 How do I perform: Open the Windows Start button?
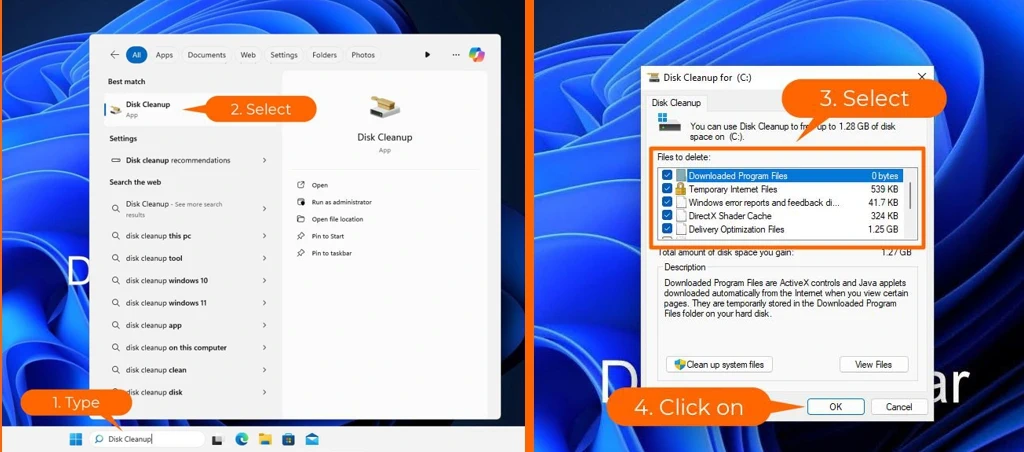point(76,439)
